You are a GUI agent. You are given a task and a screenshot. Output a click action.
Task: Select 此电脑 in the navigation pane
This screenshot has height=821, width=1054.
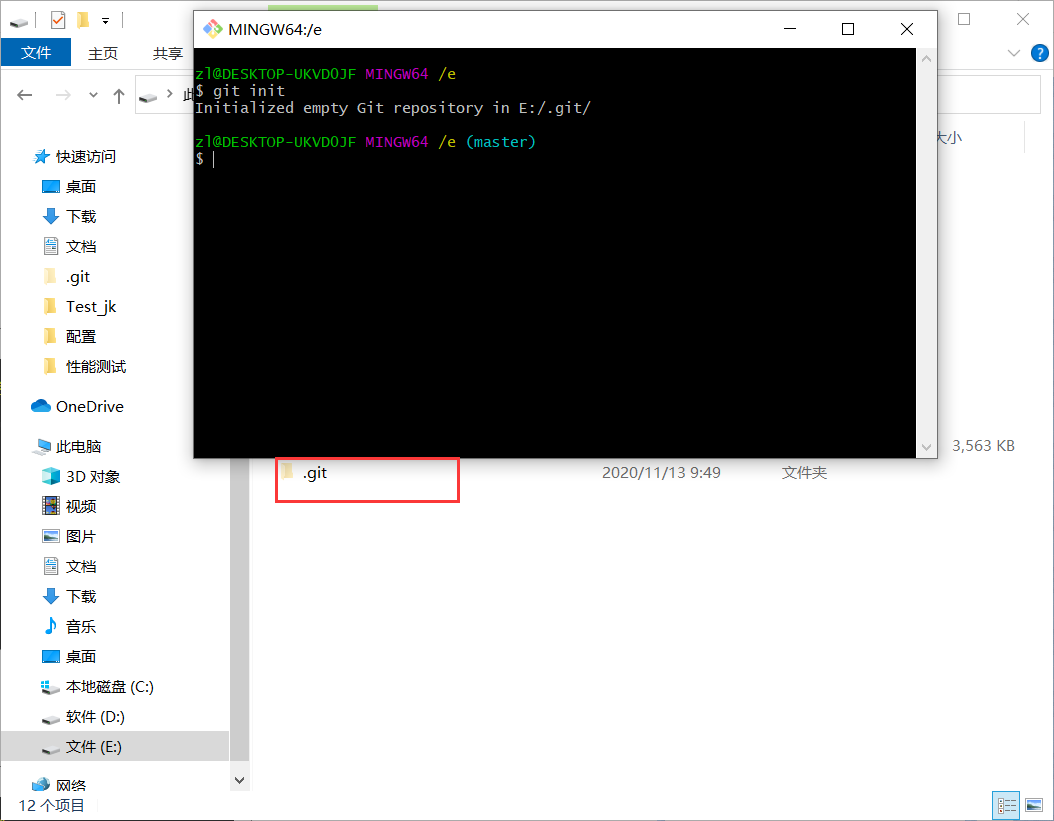point(78,446)
